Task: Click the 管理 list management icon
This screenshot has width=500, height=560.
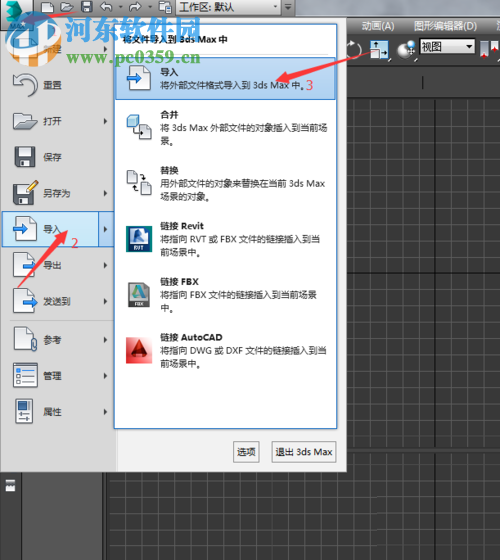Action: pos(25,375)
